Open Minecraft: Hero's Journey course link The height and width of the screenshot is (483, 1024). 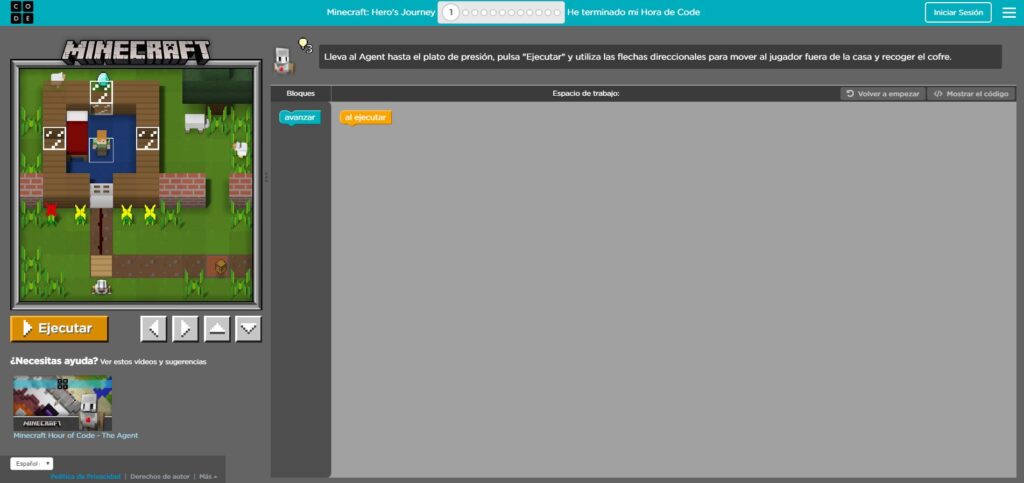(381, 12)
